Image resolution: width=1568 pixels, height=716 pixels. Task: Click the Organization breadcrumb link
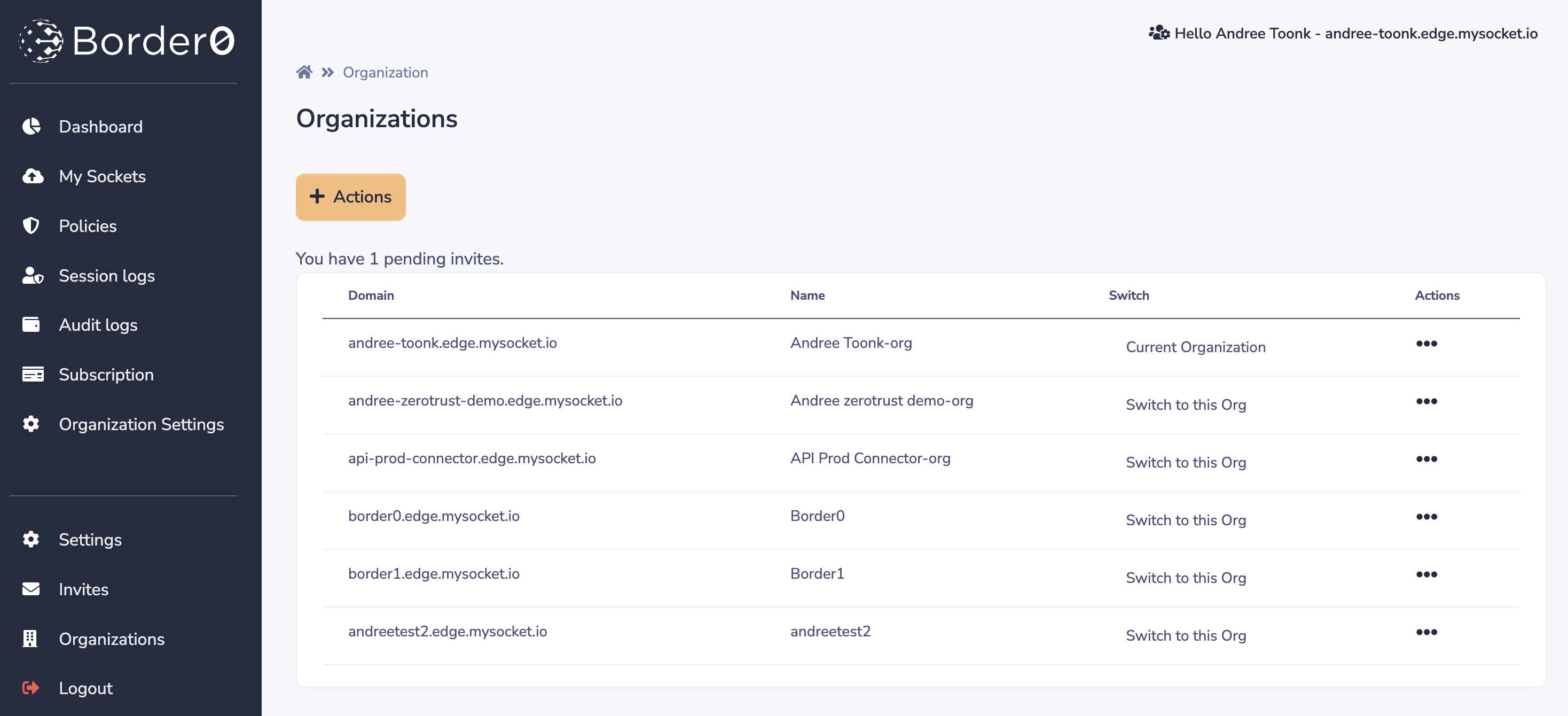(x=385, y=73)
